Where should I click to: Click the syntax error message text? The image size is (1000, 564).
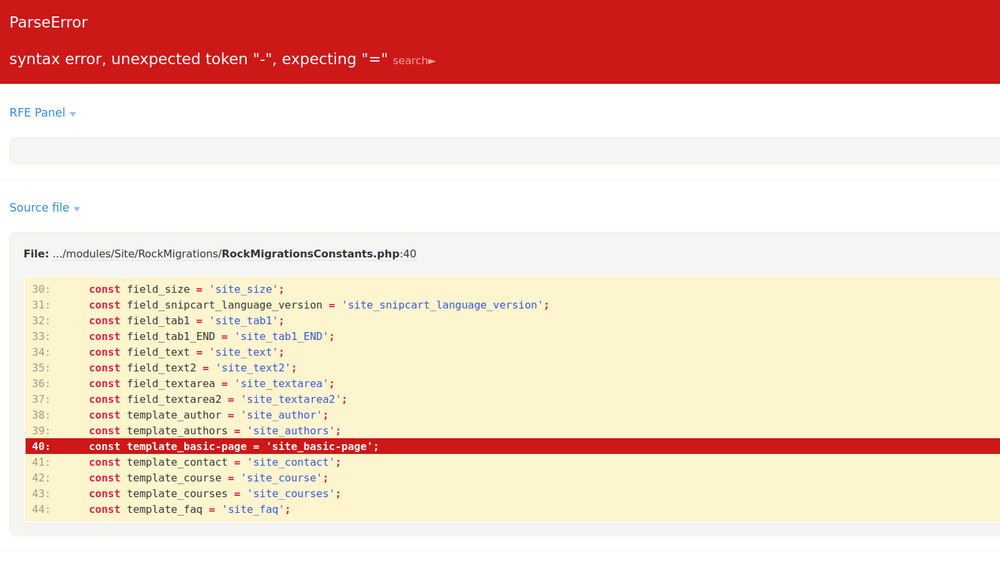tap(198, 59)
